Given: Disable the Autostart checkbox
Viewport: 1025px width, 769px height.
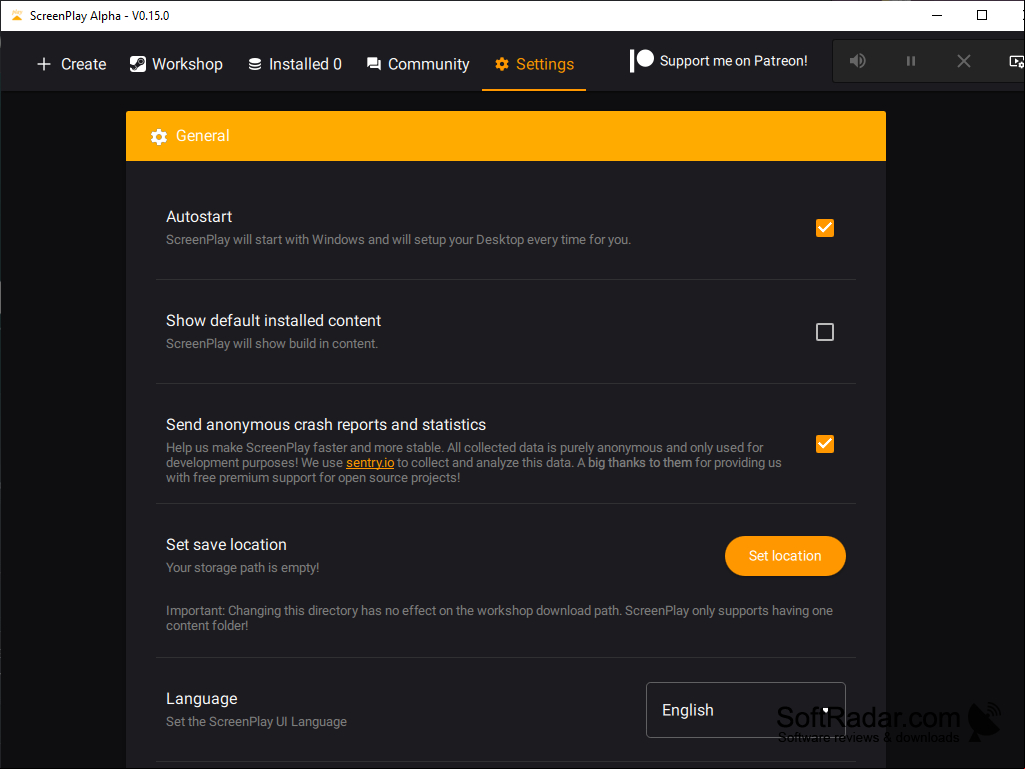Looking at the screenshot, I should (825, 228).
